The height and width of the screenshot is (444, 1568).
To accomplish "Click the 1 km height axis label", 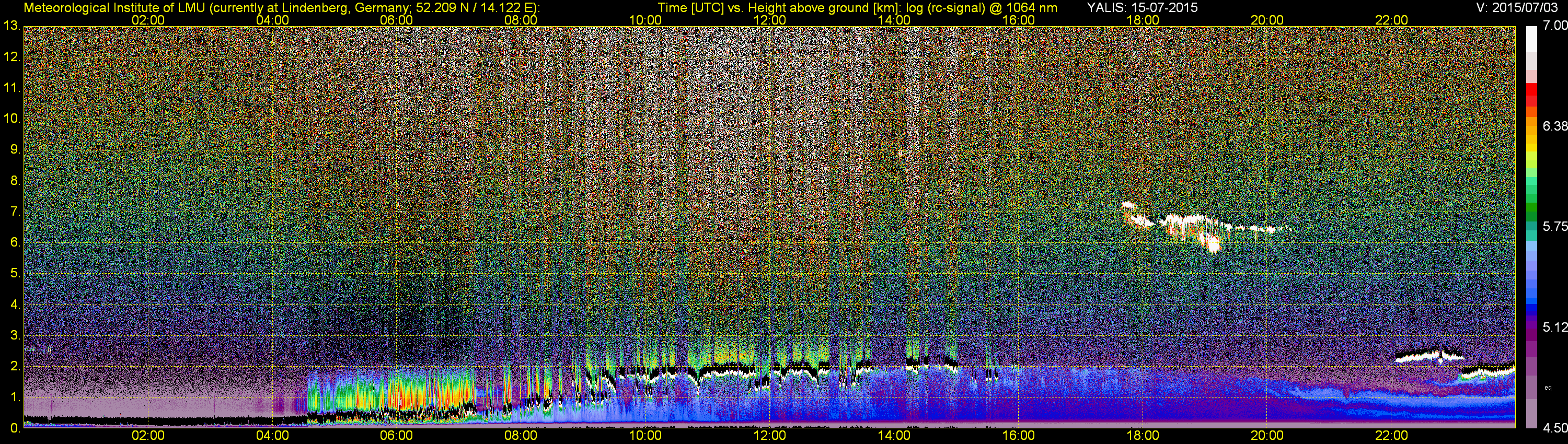I will (15, 397).
